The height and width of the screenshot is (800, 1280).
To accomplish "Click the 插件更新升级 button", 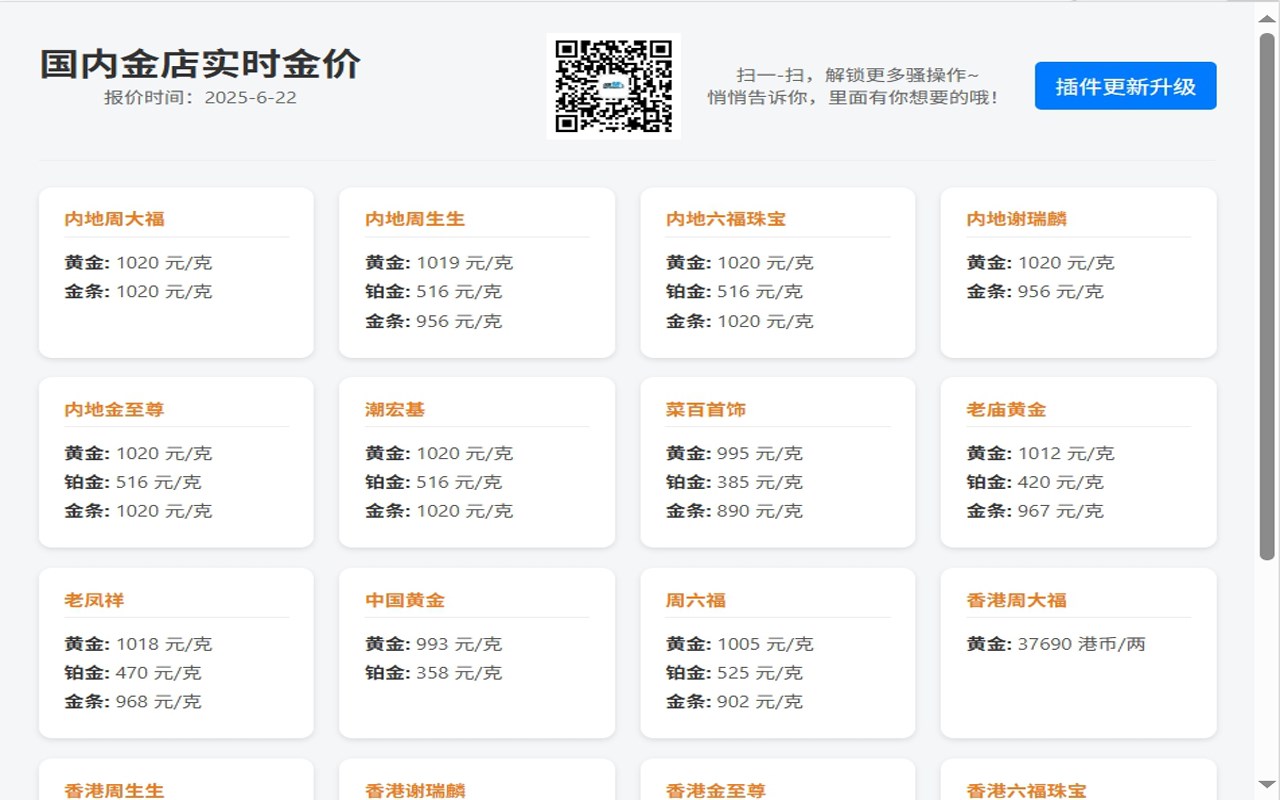I will (x=1124, y=86).
